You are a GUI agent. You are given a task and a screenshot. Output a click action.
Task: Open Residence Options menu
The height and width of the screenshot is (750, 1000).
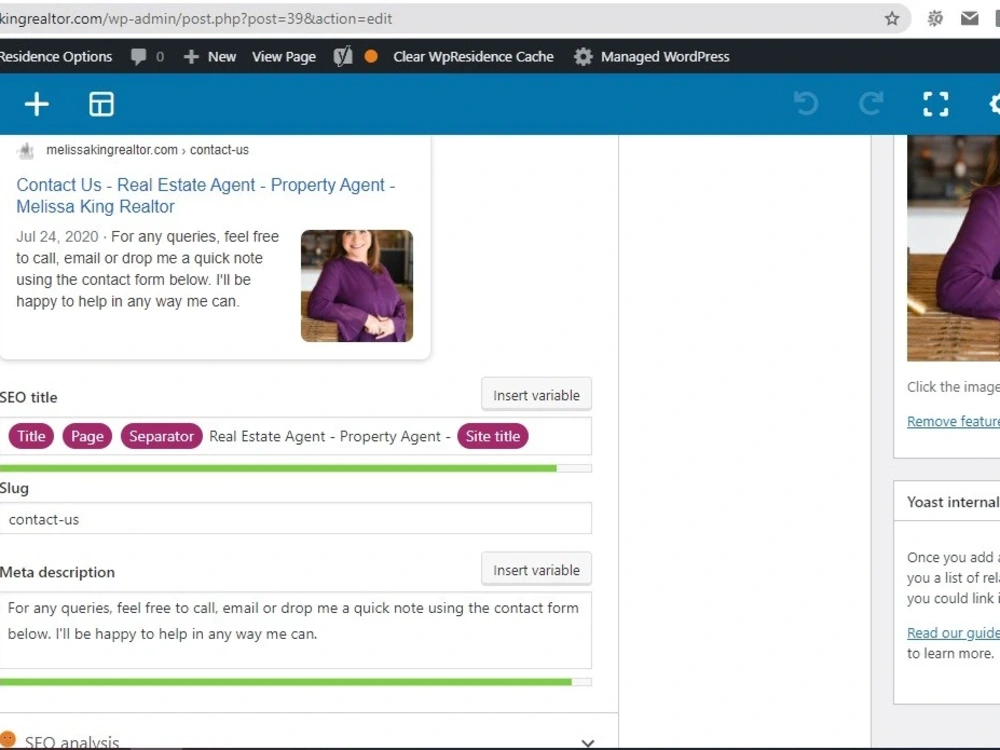point(55,57)
